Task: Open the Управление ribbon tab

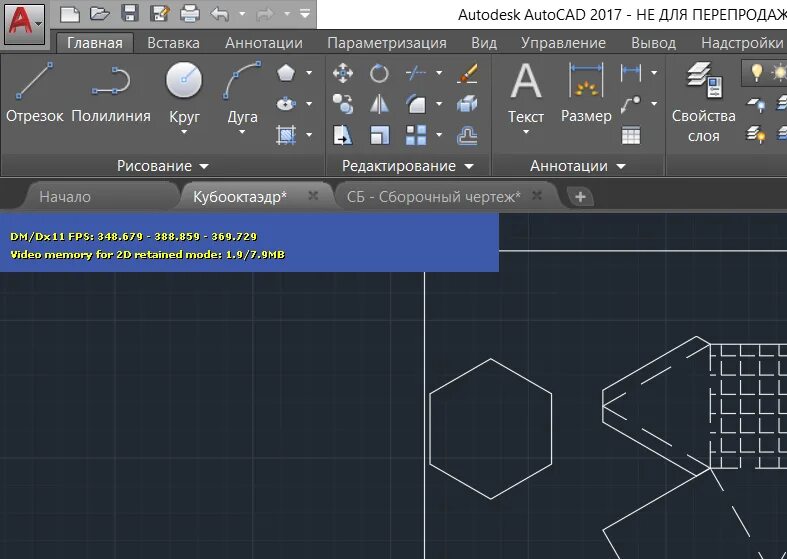Action: 563,43
